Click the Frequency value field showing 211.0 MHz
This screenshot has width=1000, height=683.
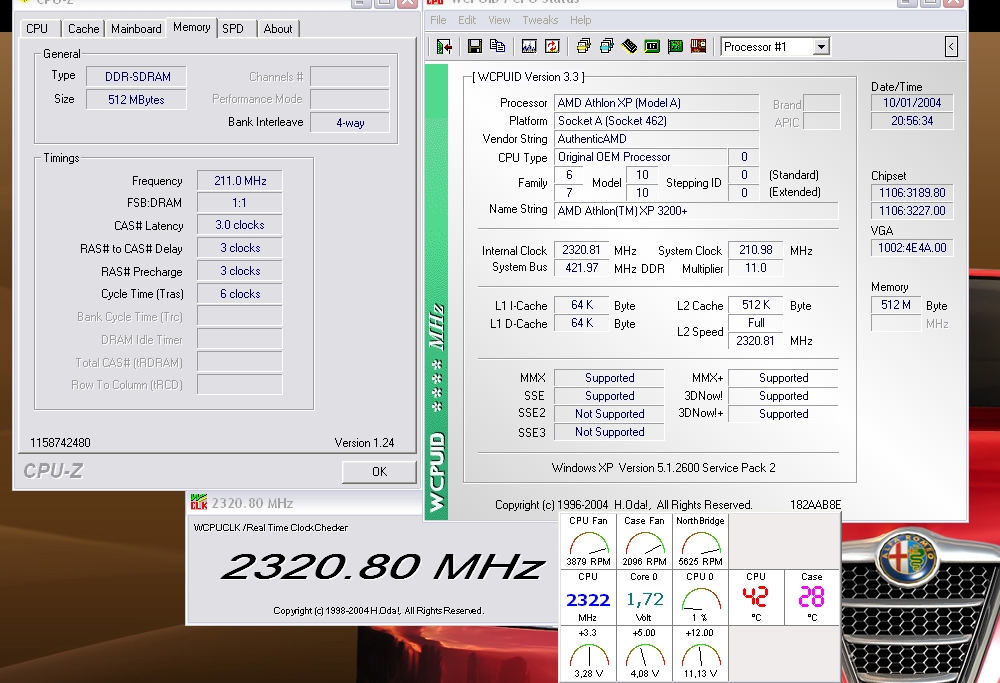tap(239, 180)
